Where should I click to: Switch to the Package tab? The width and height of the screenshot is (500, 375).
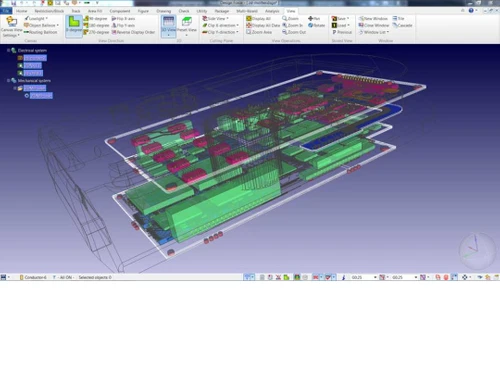(x=221, y=11)
